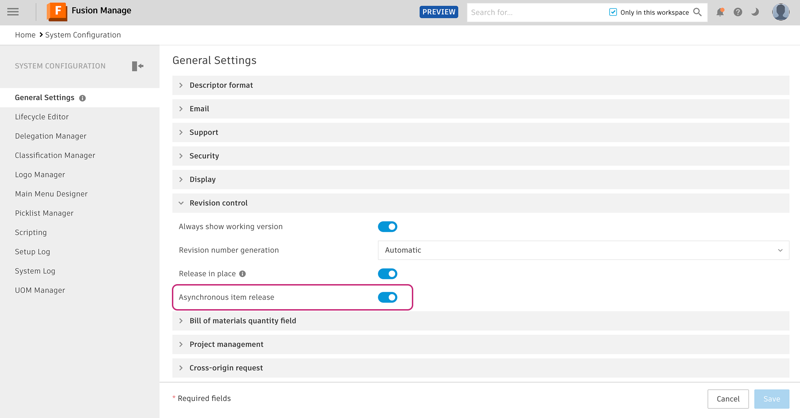The height and width of the screenshot is (418, 800).
Task: Open Picklist Manager
Action: click(44, 213)
